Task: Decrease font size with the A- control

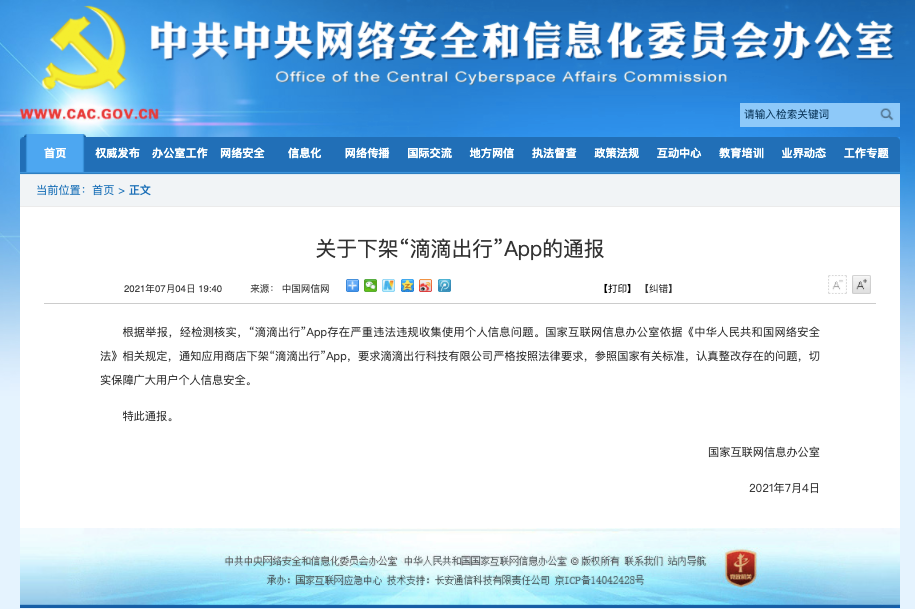Action: coord(837,284)
